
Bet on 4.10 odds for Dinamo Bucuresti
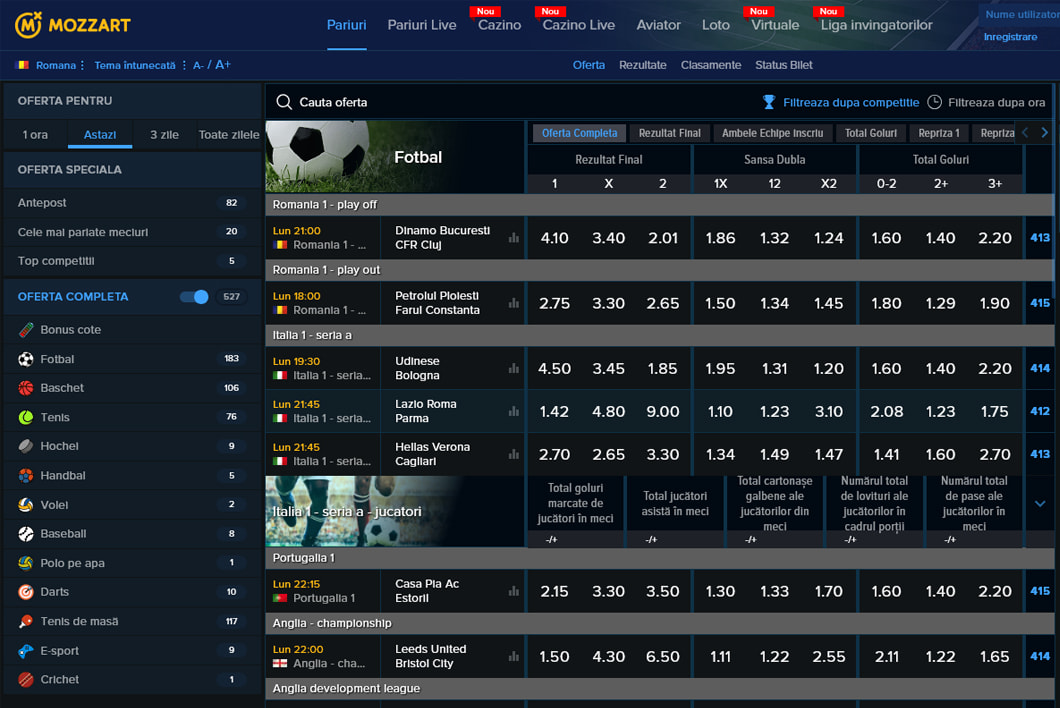pos(554,238)
